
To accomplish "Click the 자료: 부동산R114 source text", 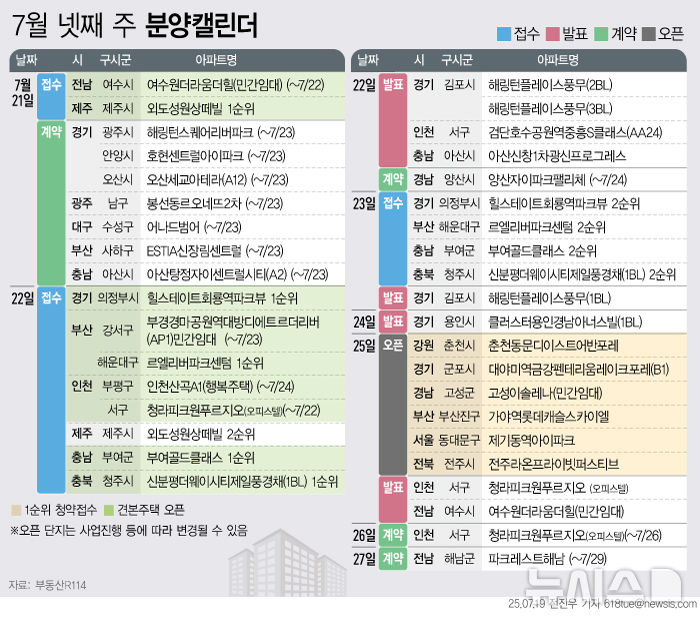I will click(41, 584).
